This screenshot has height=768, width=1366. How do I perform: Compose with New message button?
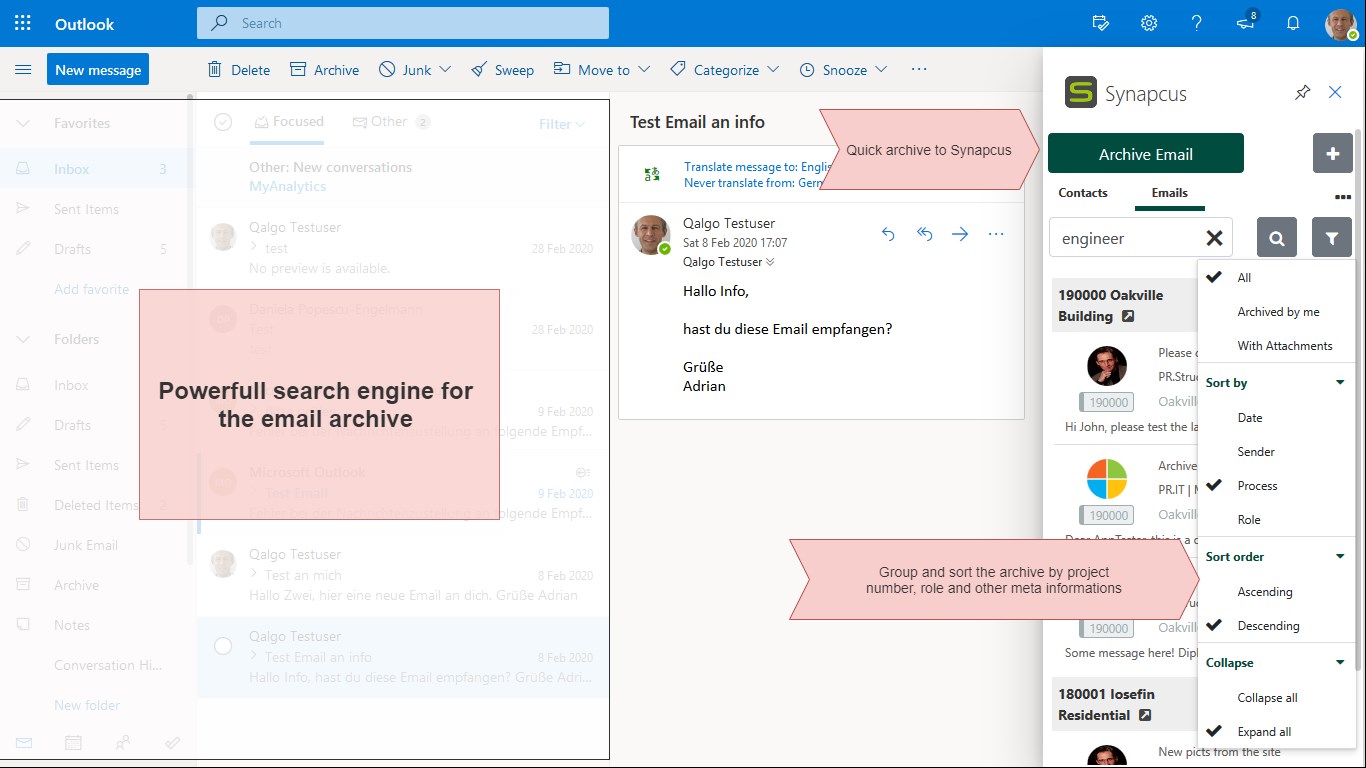point(98,70)
